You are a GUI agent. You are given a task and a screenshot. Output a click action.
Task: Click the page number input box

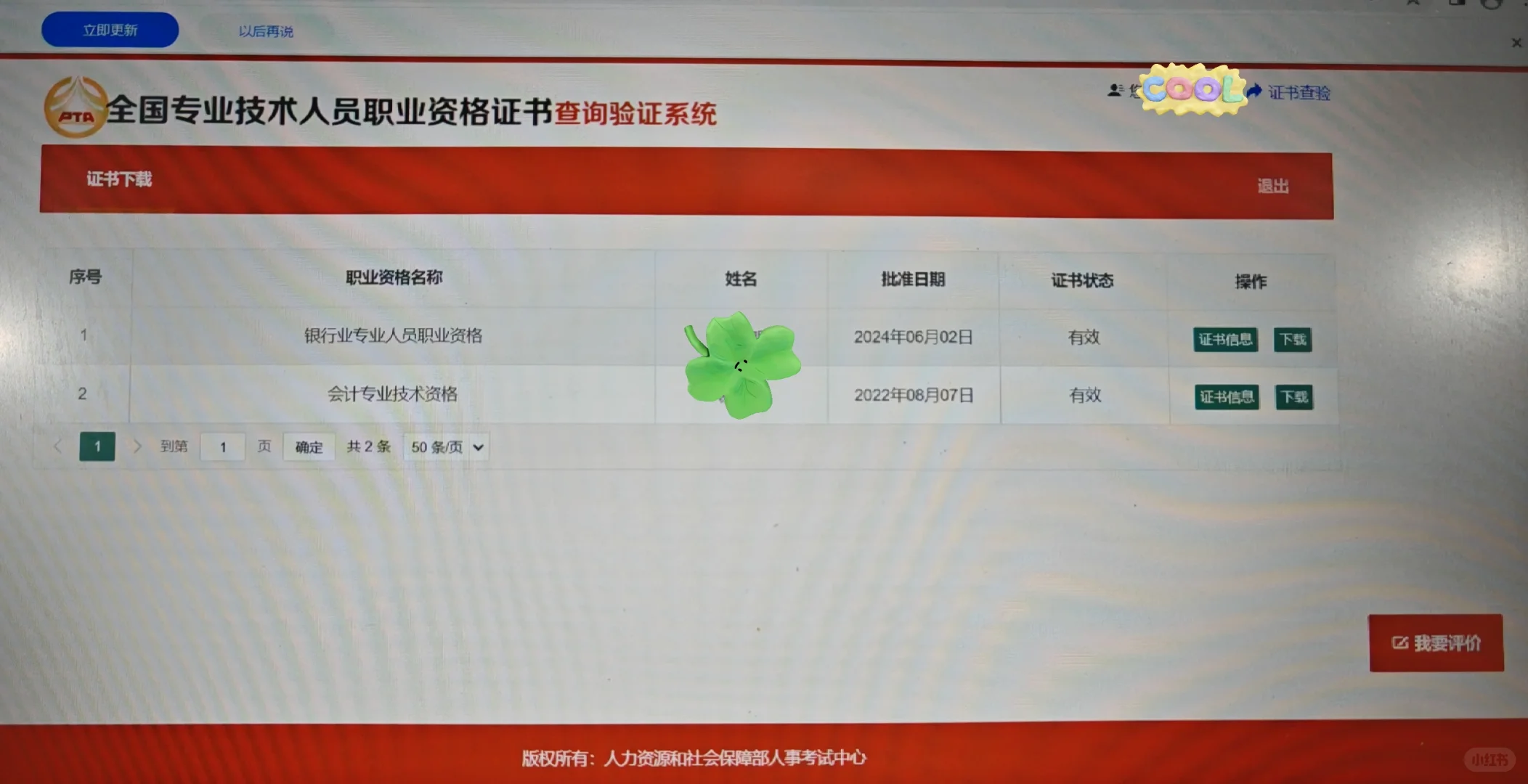point(223,447)
